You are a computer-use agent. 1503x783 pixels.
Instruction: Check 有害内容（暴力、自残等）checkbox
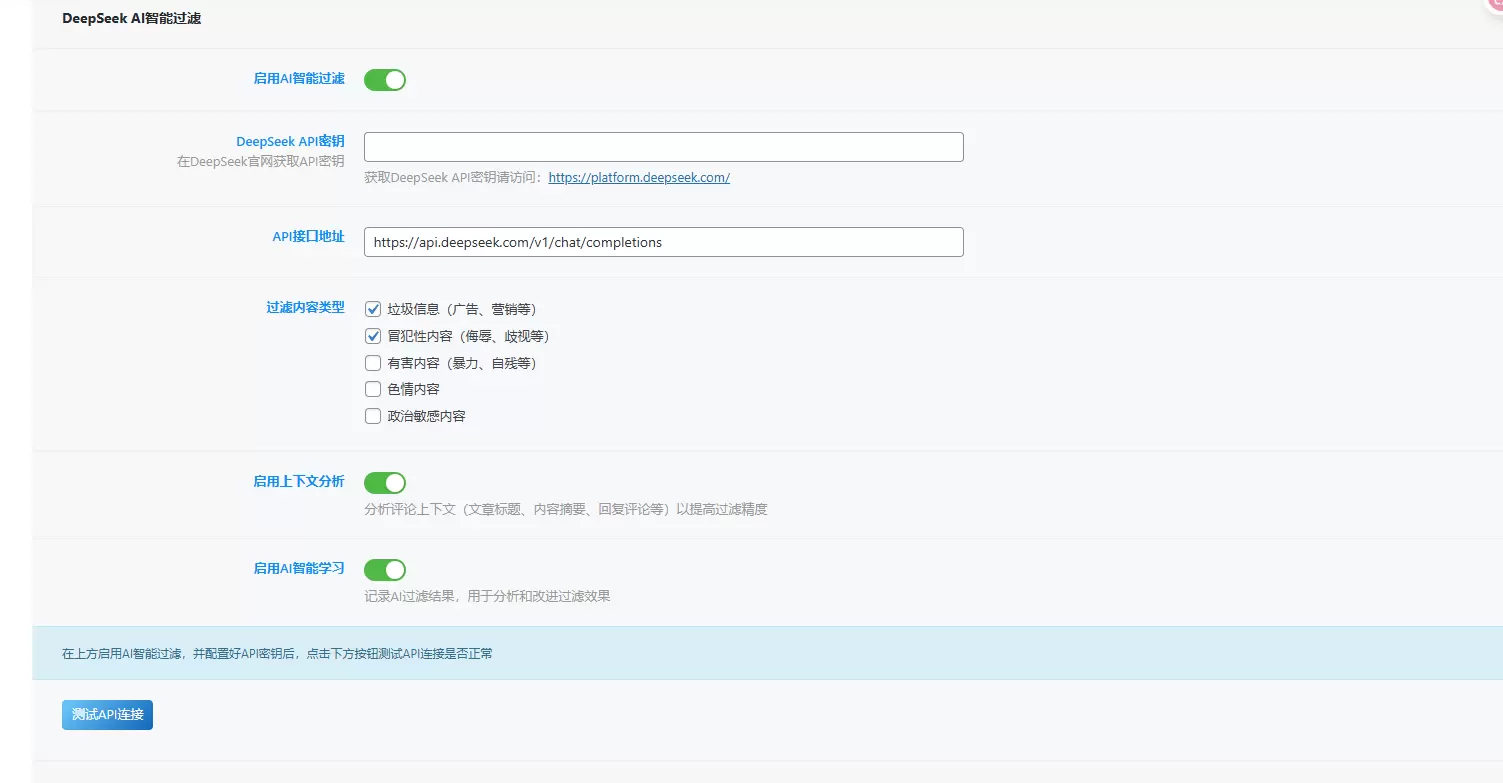[x=373, y=363]
